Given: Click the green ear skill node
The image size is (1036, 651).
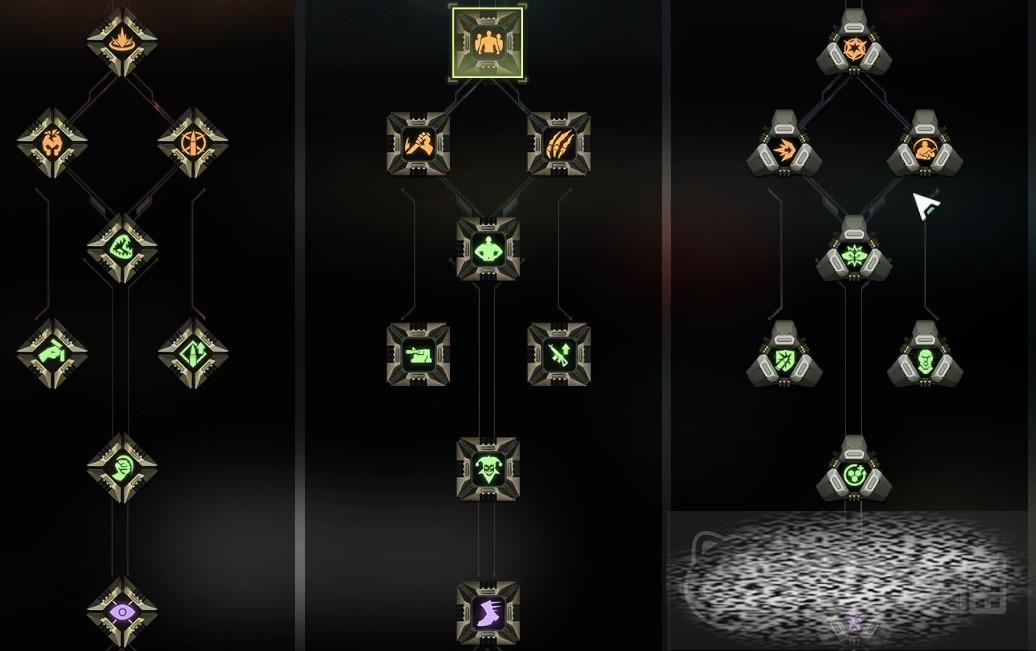Looking at the screenshot, I should pos(122,468).
